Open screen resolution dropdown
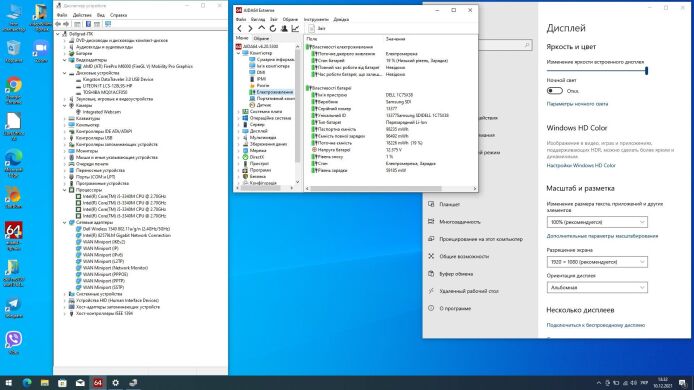 click(x=597, y=262)
